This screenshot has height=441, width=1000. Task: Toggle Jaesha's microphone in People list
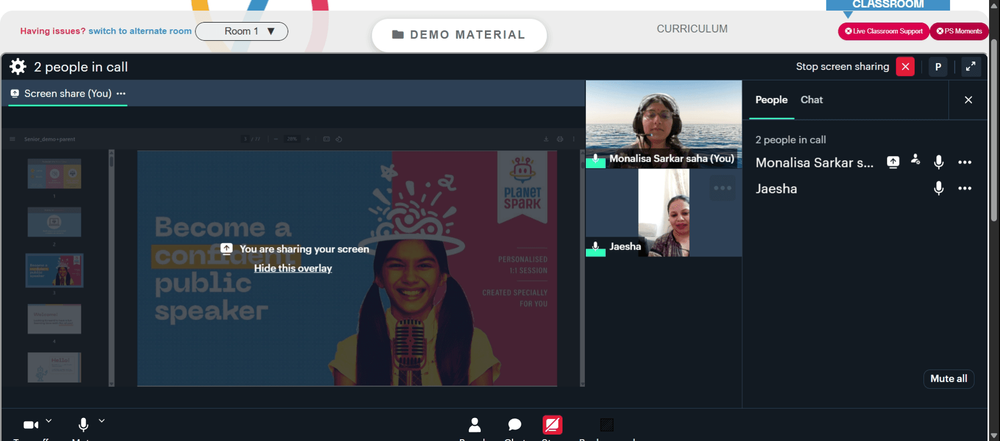click(938, 188)
